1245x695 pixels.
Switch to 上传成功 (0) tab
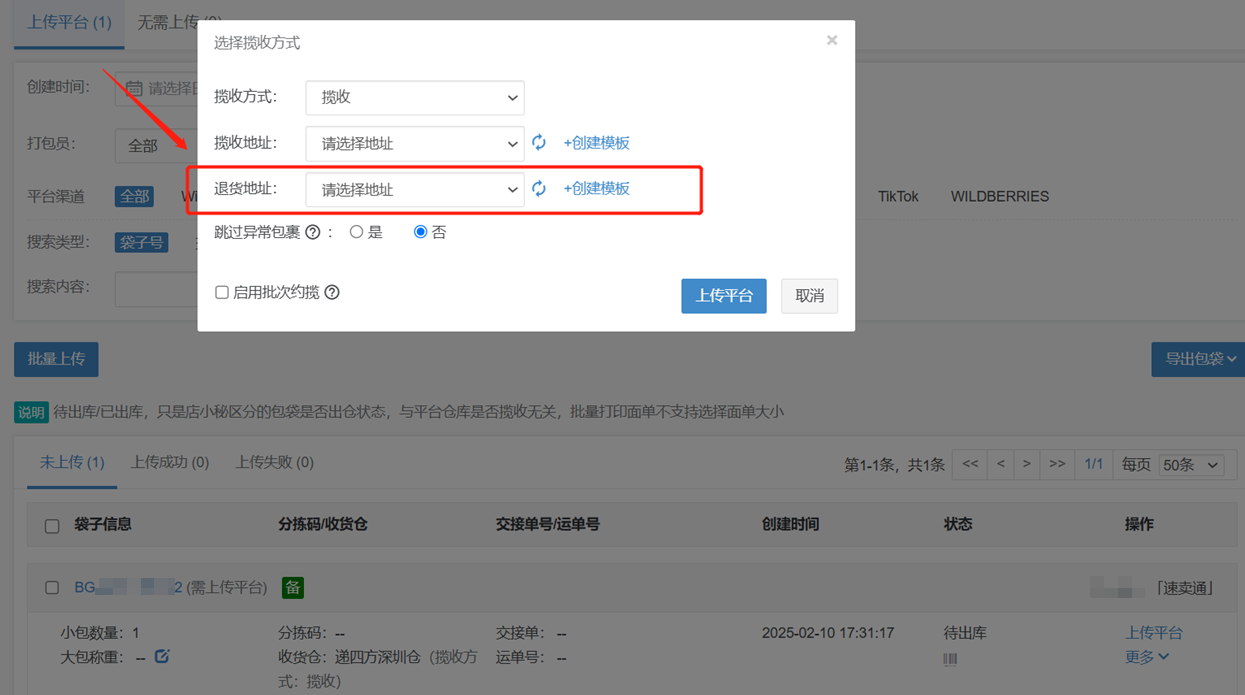(169, 462)
